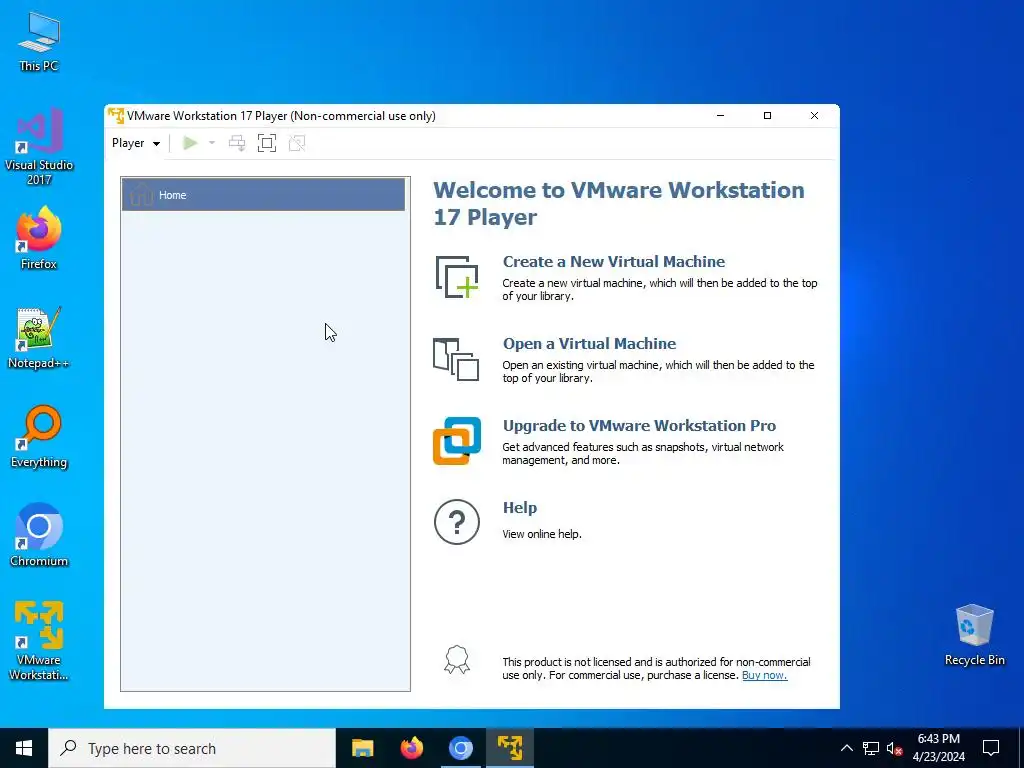Click the Create a New Virtual Machine icon
1024x768 pixels.
coord(457,277)
